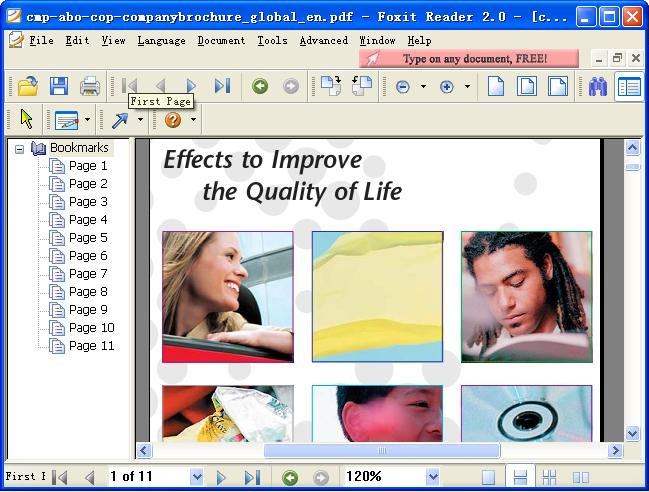
Task: Jump to the last page from the top toolbar
Action: (222, 86)
